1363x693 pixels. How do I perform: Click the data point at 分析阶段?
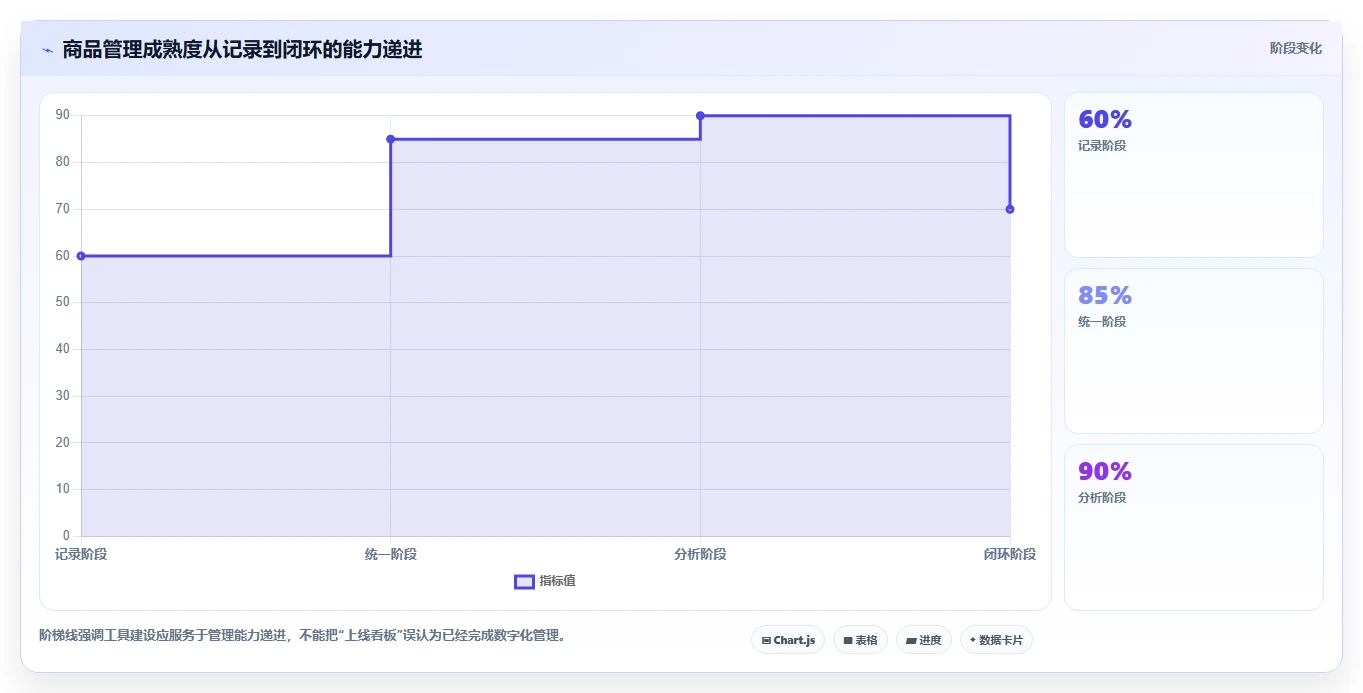[x=700, y=116]
